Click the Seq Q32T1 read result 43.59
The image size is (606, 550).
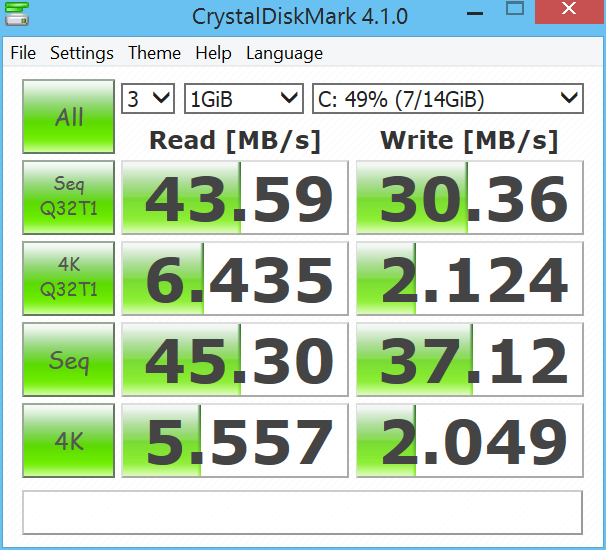235,198
